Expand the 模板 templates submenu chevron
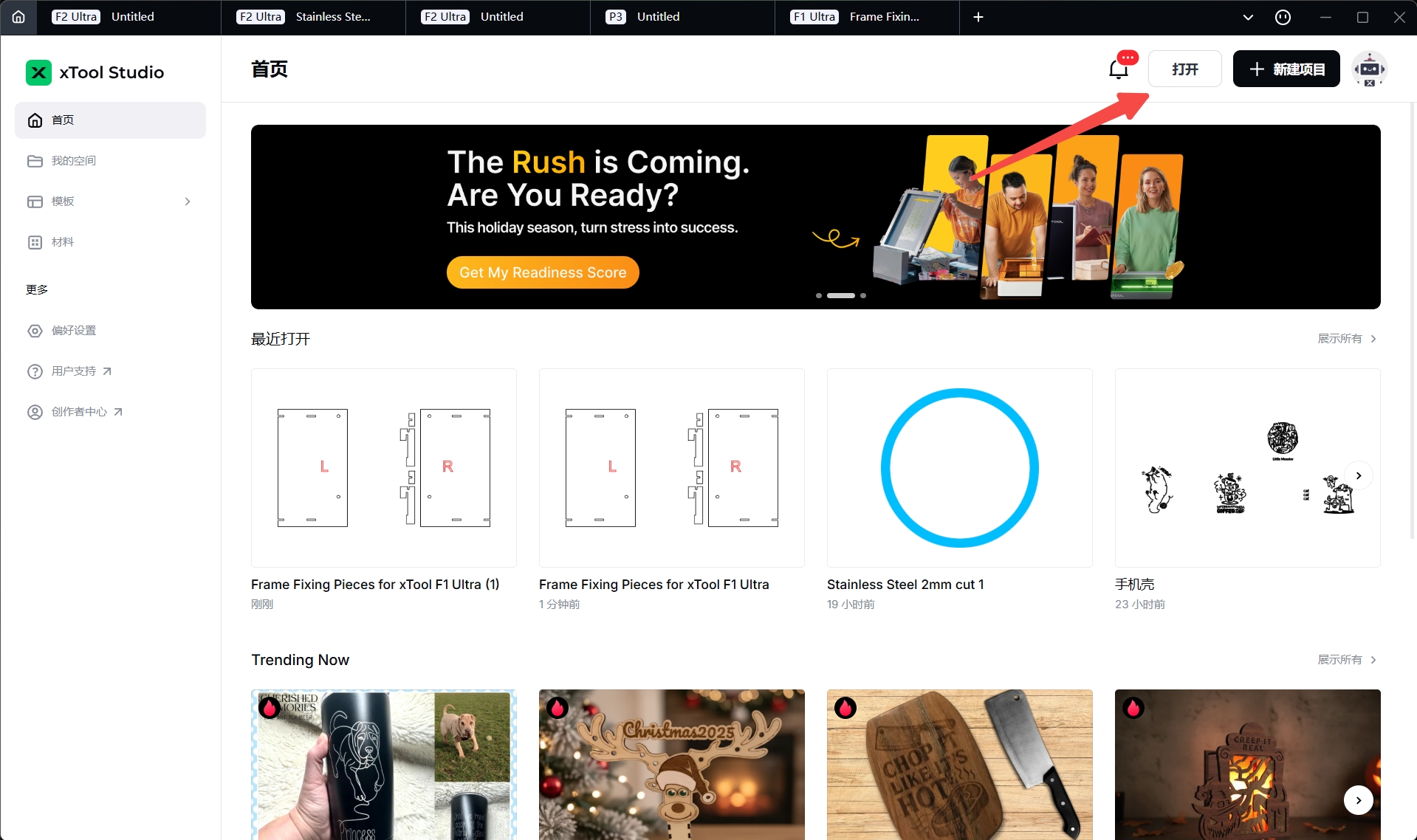 click(x=188, y=202)
